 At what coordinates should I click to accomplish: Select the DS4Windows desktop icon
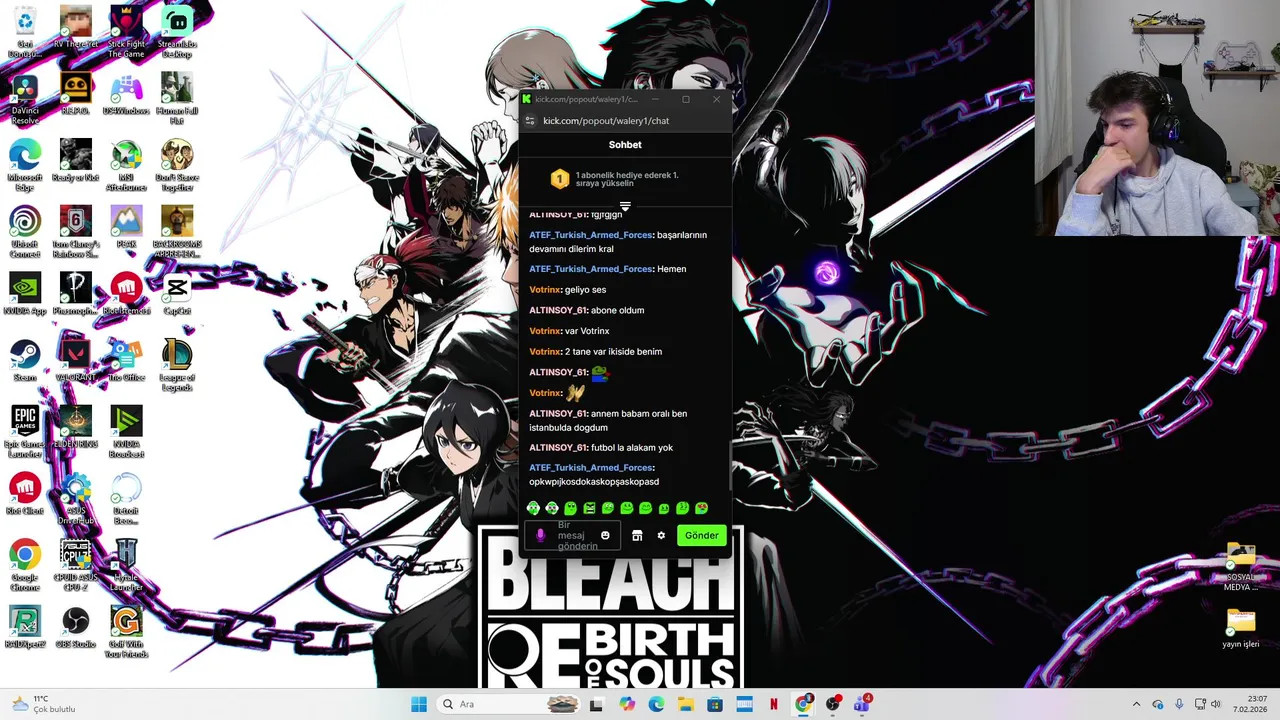point(126,94)
